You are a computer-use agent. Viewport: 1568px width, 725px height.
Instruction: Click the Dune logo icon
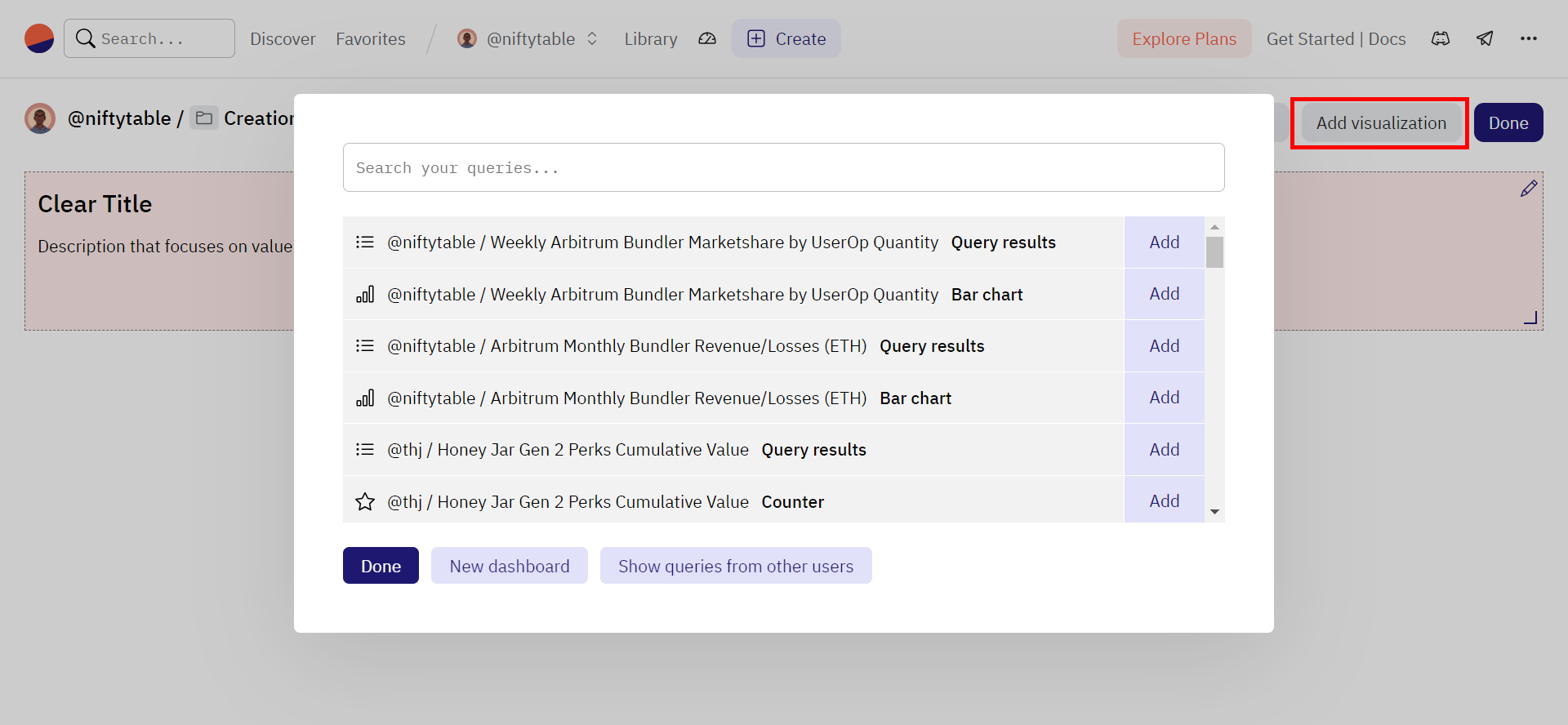point(39,38)
